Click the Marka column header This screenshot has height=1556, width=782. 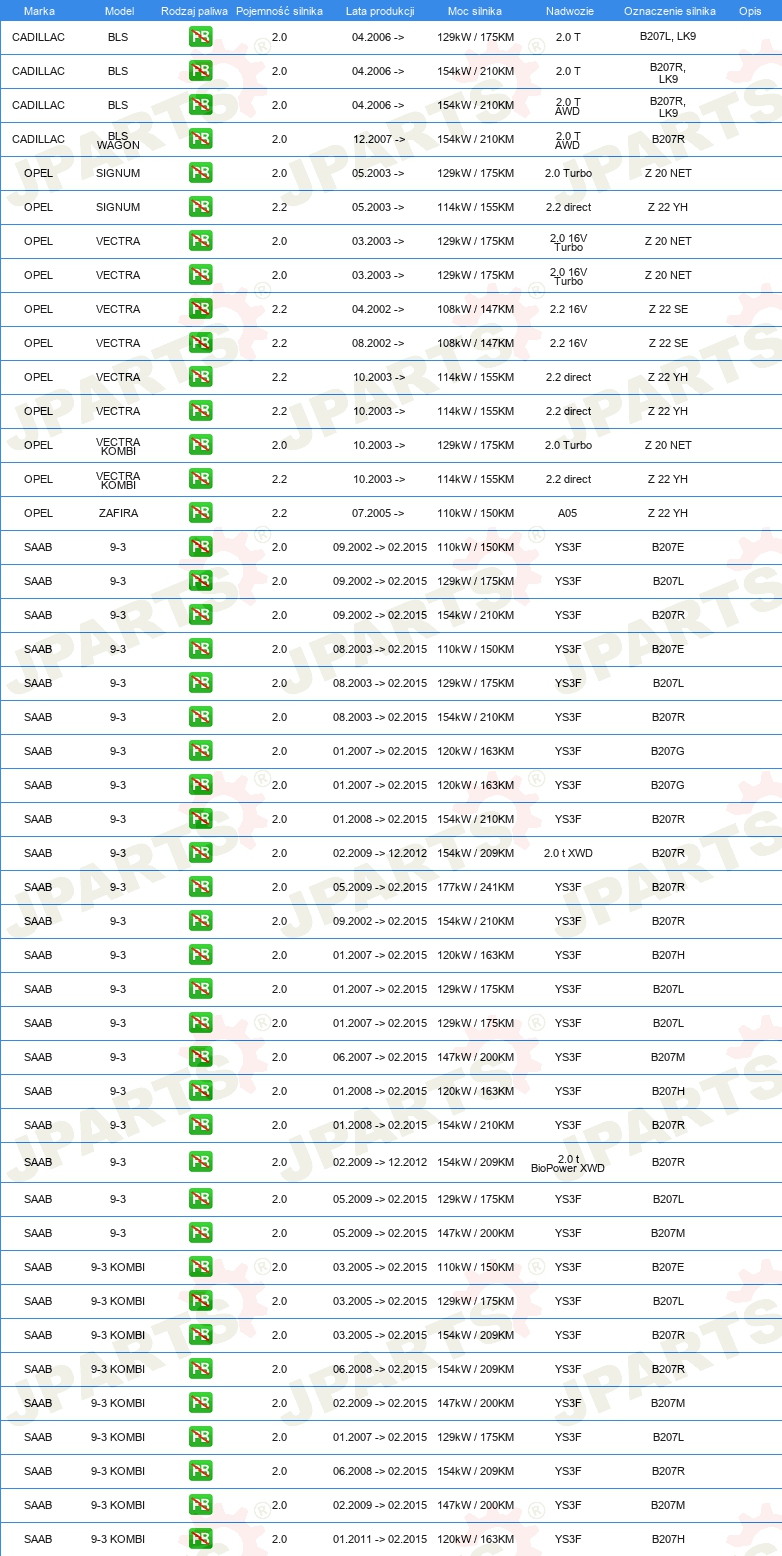tap(39, 10)
